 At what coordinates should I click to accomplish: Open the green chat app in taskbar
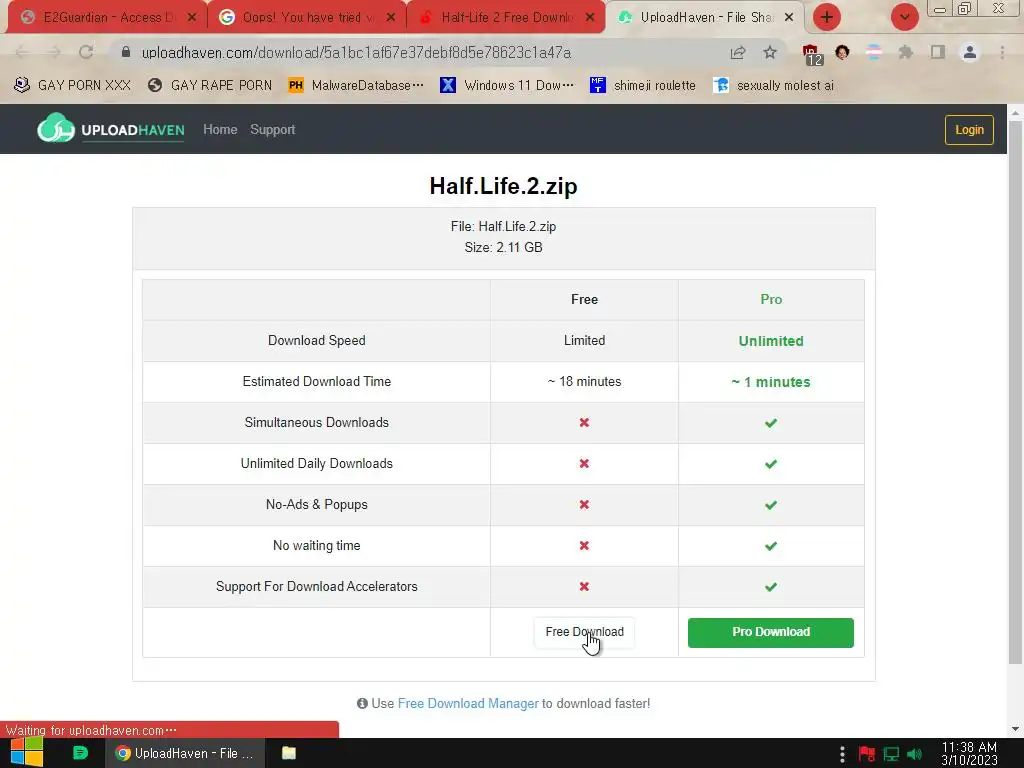(80, 753)
